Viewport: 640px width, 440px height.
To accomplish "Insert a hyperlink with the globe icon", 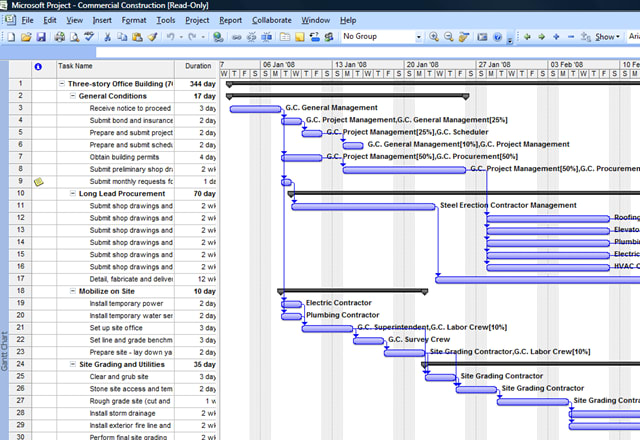I will point(218,37).
